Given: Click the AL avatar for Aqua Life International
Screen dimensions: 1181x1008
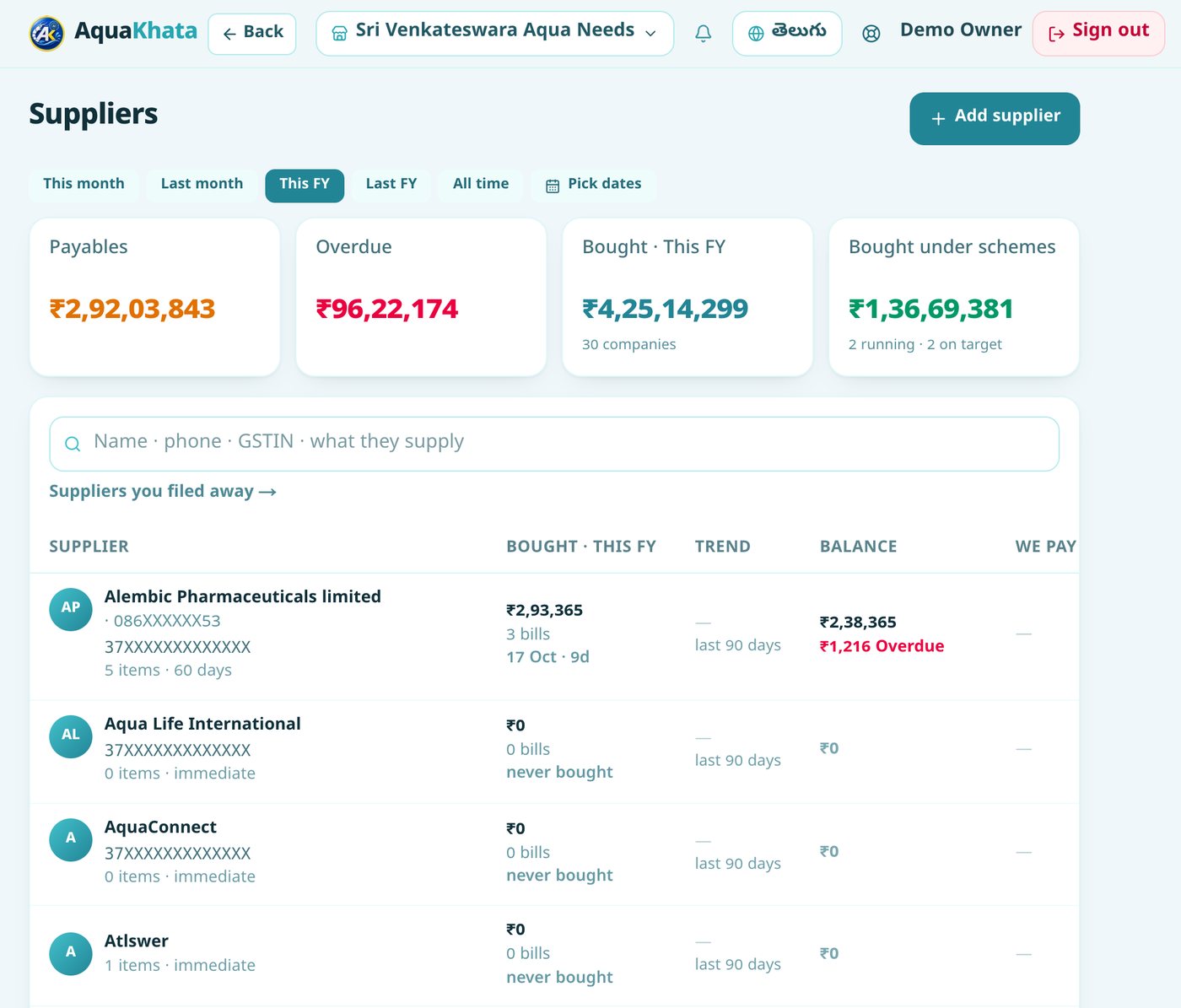Looking at the screenshot, I should (x=71, y=736).
